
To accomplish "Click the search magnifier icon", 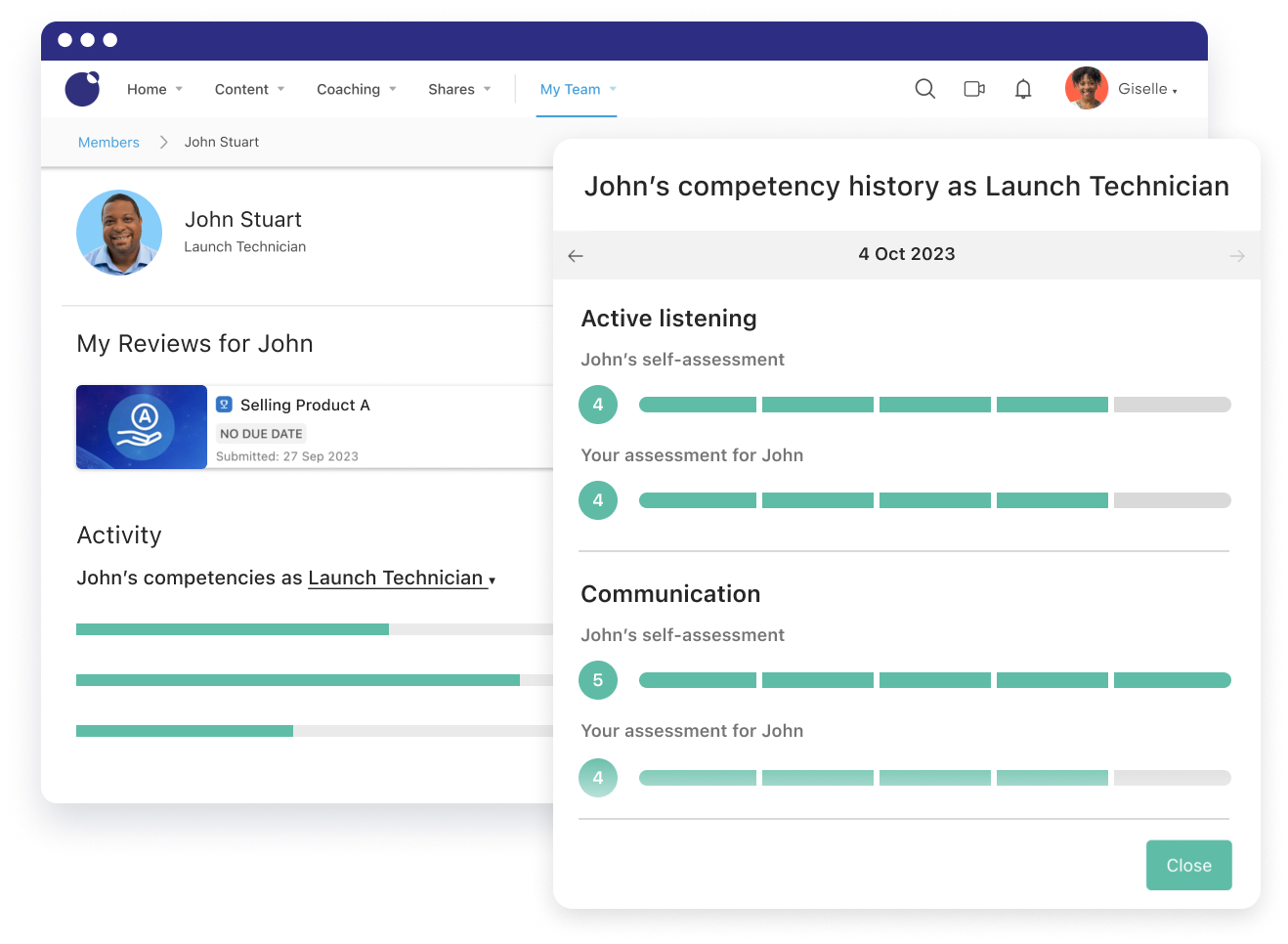I will point(924,89).
